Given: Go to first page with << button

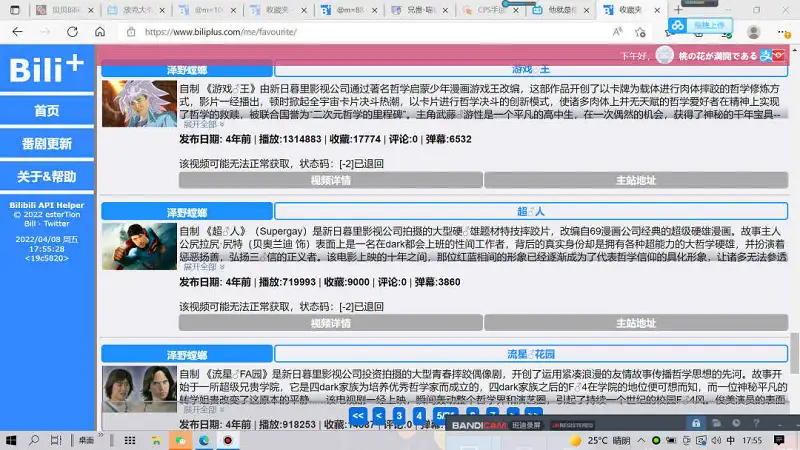Looking at the screenshot, I should [358, 415].
